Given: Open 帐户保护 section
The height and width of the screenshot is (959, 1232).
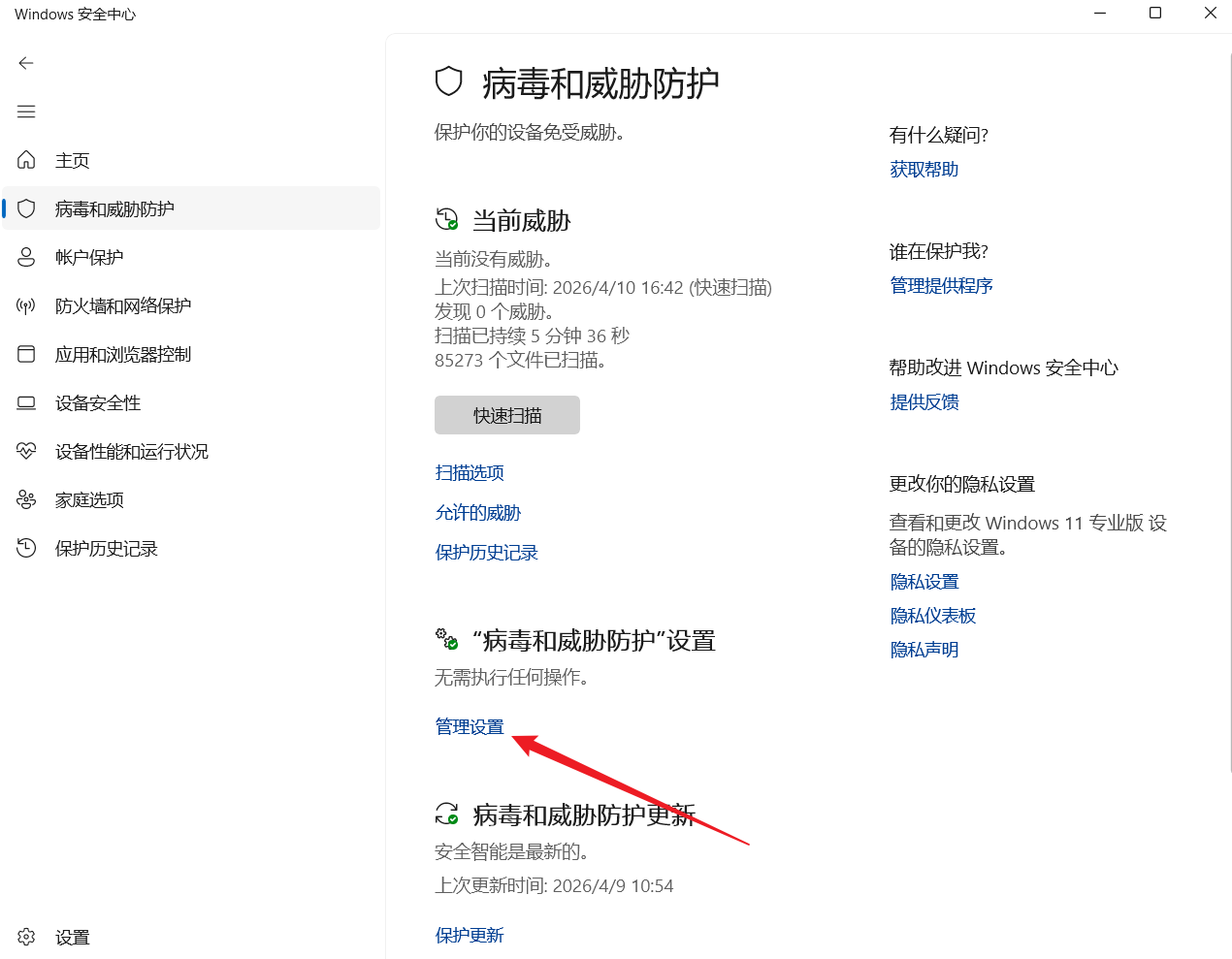Looking at the screenshot, I should (191, 257).
